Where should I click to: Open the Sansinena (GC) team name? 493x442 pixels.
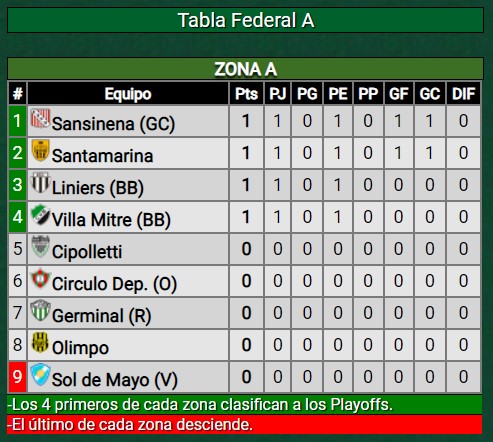point(113,124)
